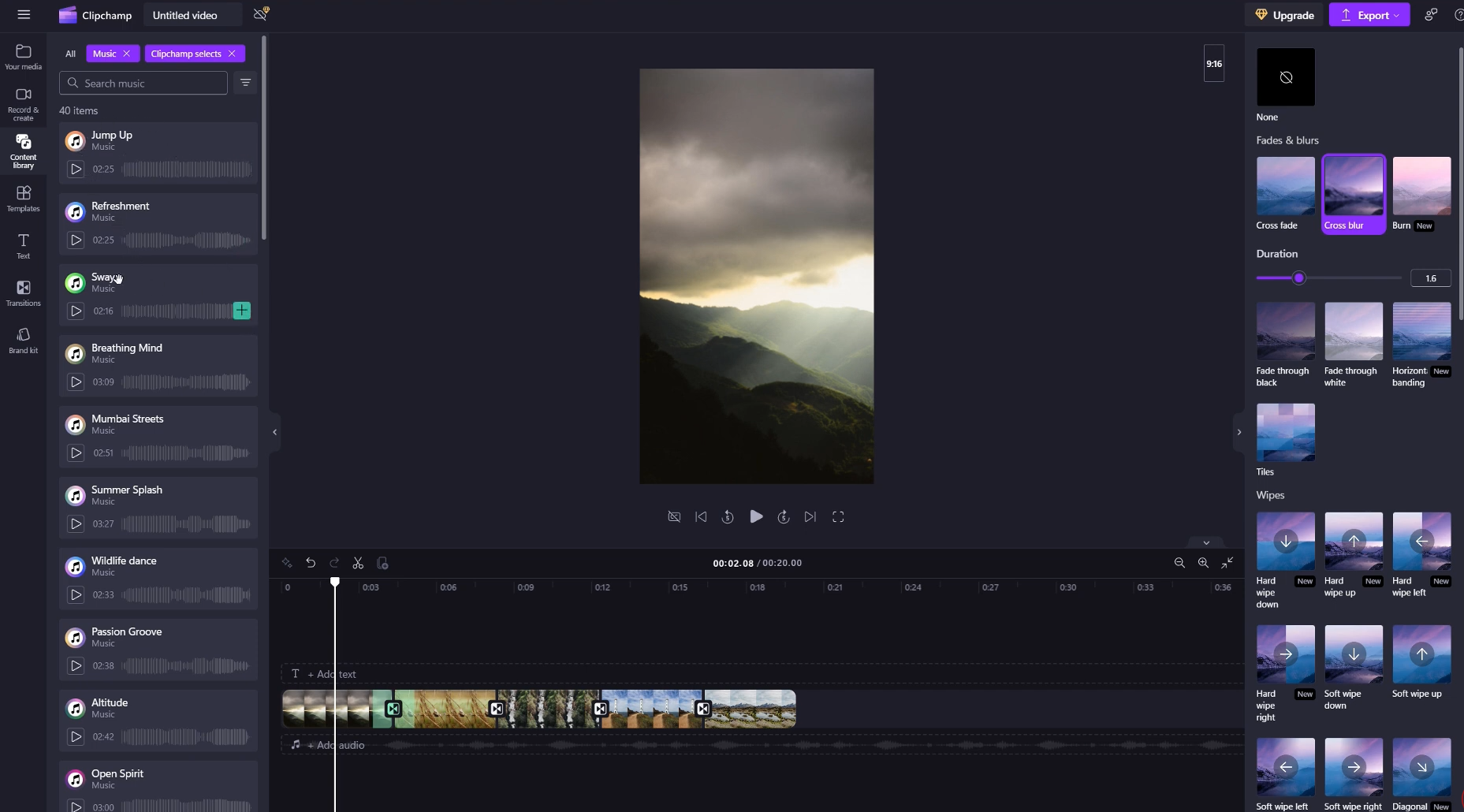The height and width of the screenshot is (812, 1464).
Task: Open the Brand kit panel
Action: pyautogui.click(x=23, y=339)
